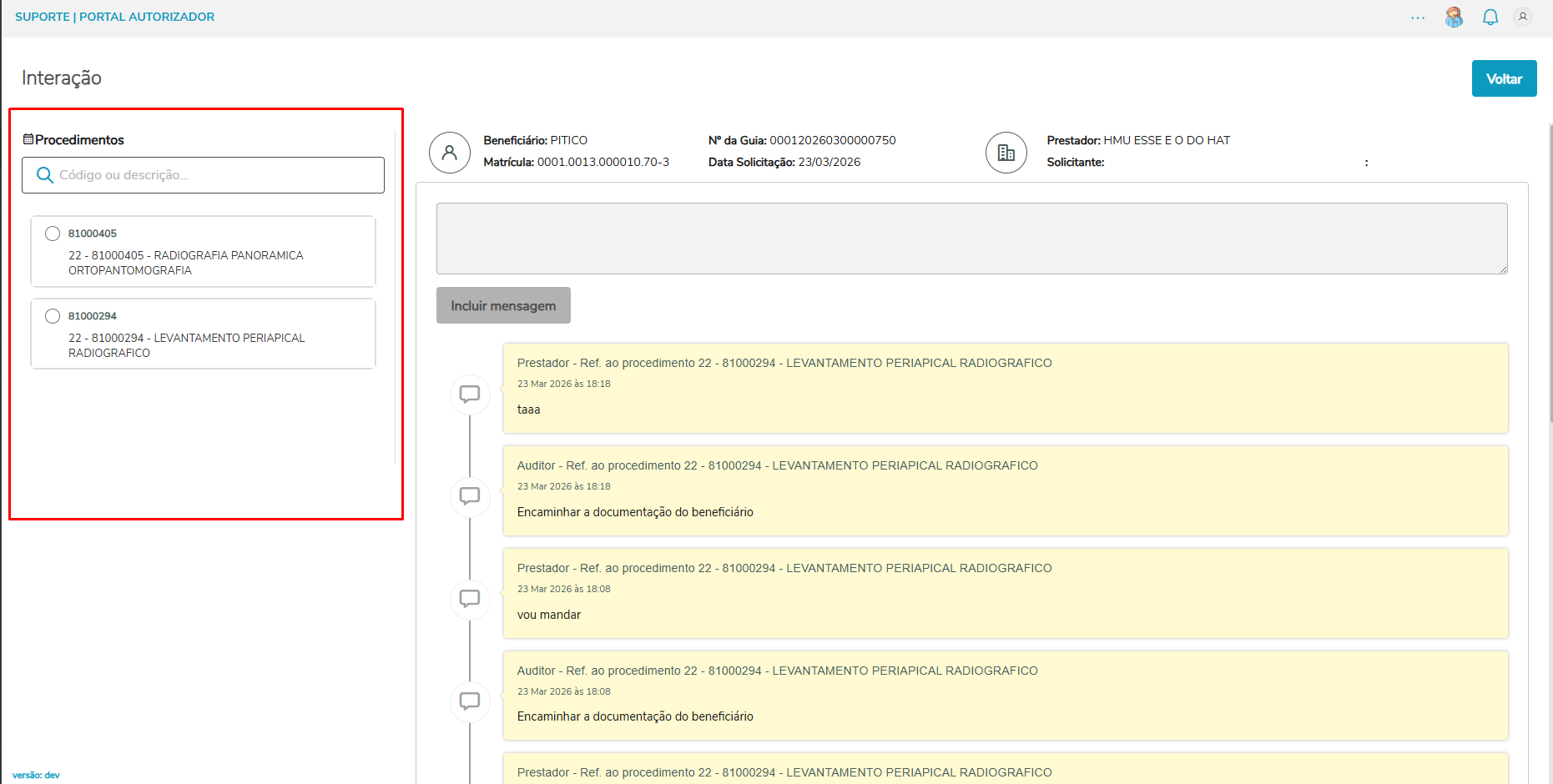Screen dimensions: 1553x784
Task: Open the SUPORTE | PORTAL AUTORIZADOR link
Action: point(114,17)
